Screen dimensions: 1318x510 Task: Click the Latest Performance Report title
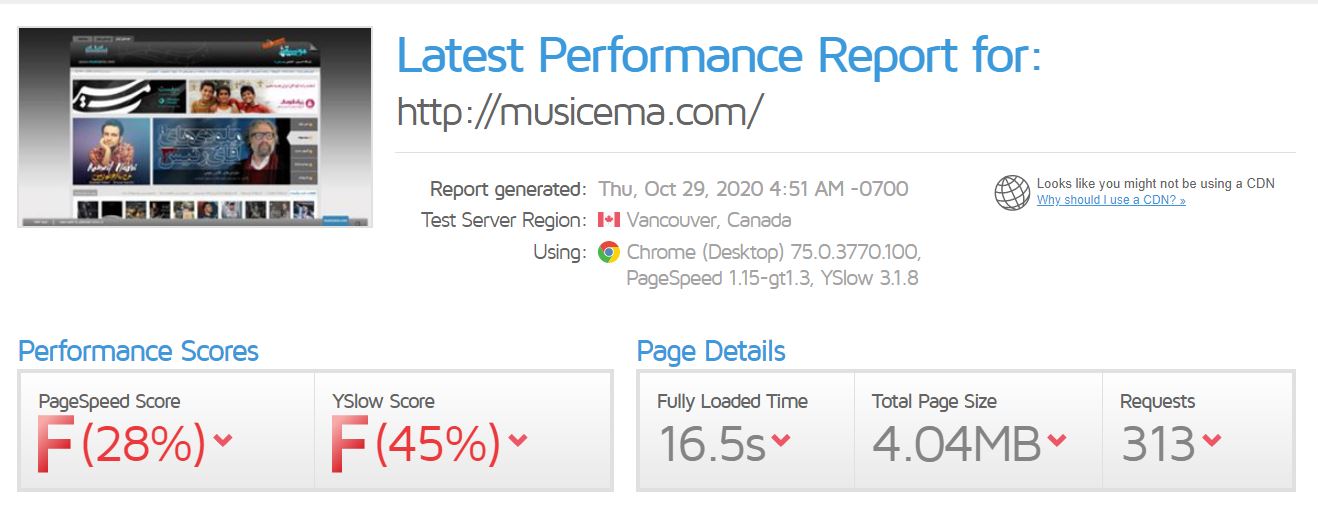718,56
